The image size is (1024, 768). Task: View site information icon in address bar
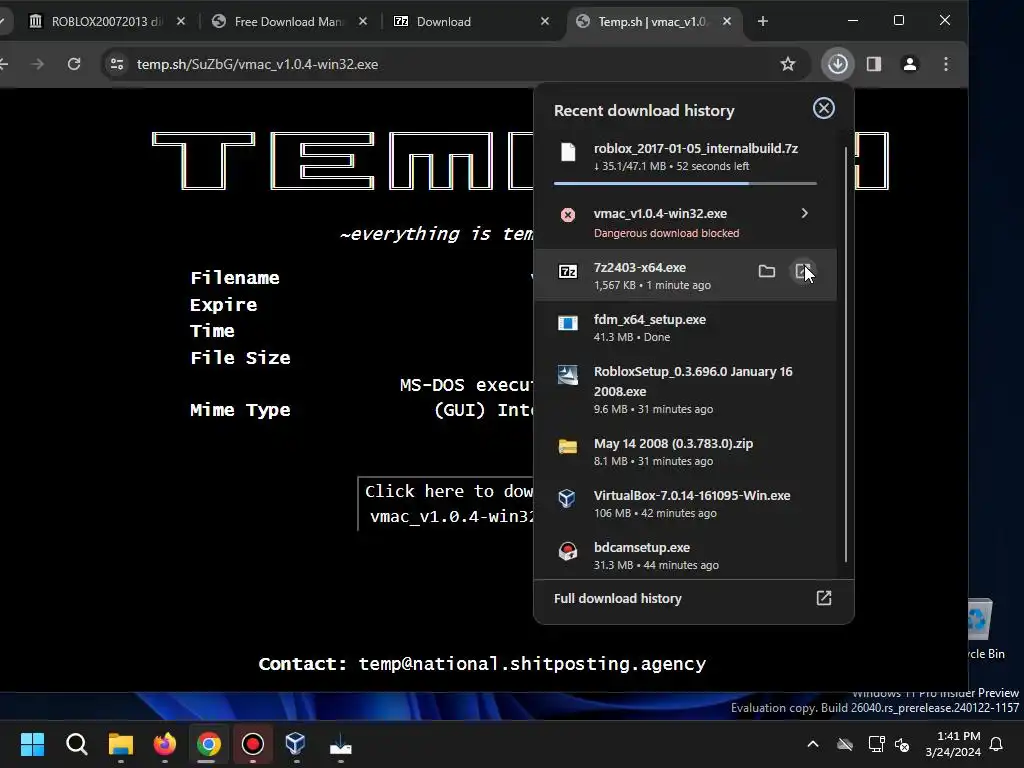click(117, 64)
